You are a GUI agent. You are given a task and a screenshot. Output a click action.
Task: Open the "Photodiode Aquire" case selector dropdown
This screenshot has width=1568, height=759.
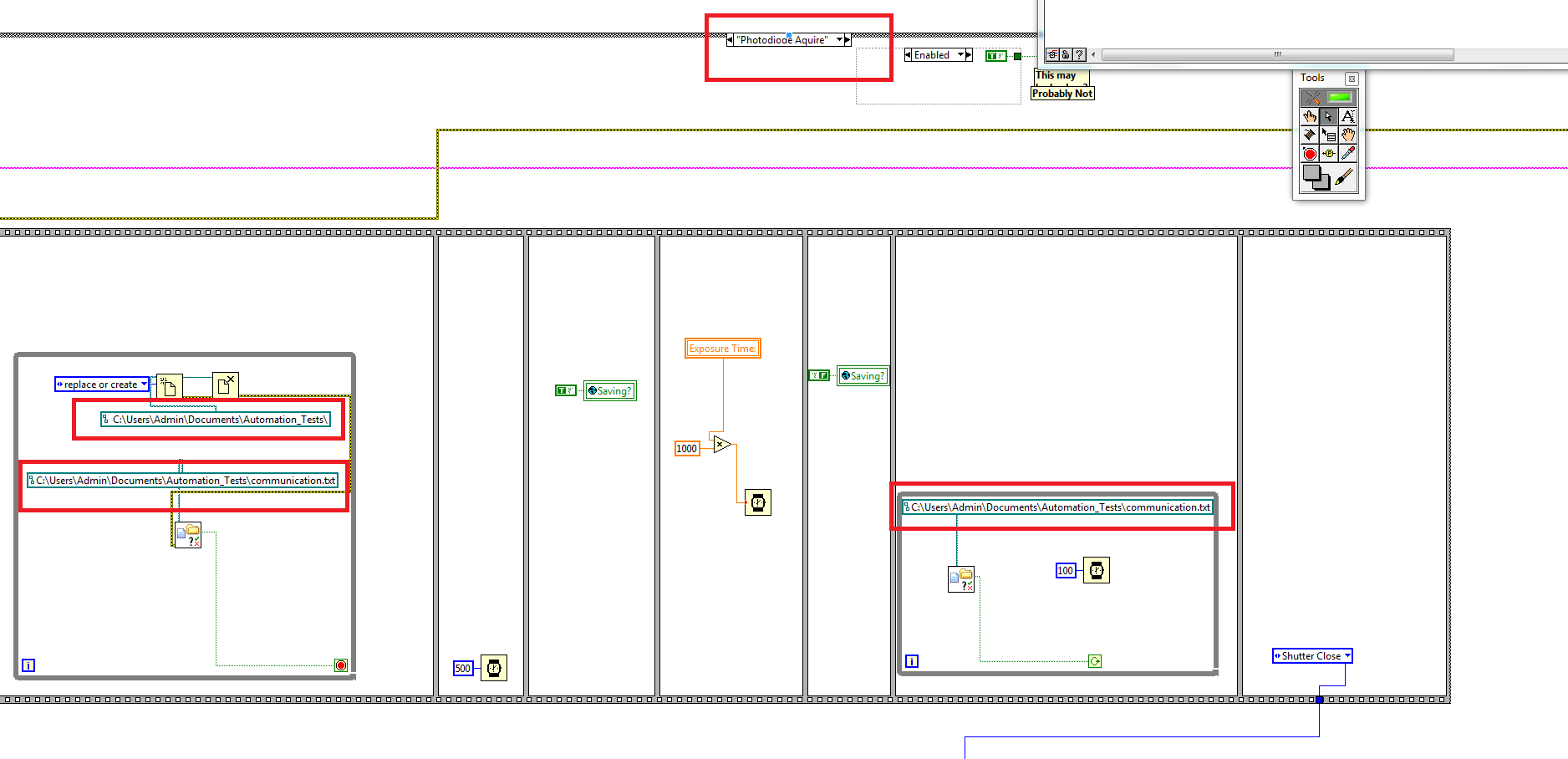(x=839, y=39)
